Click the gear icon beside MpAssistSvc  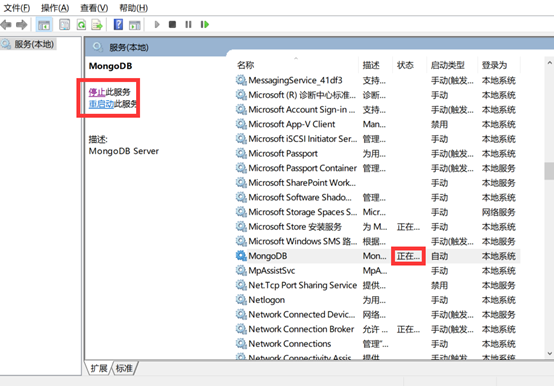(x=241, y=271)
